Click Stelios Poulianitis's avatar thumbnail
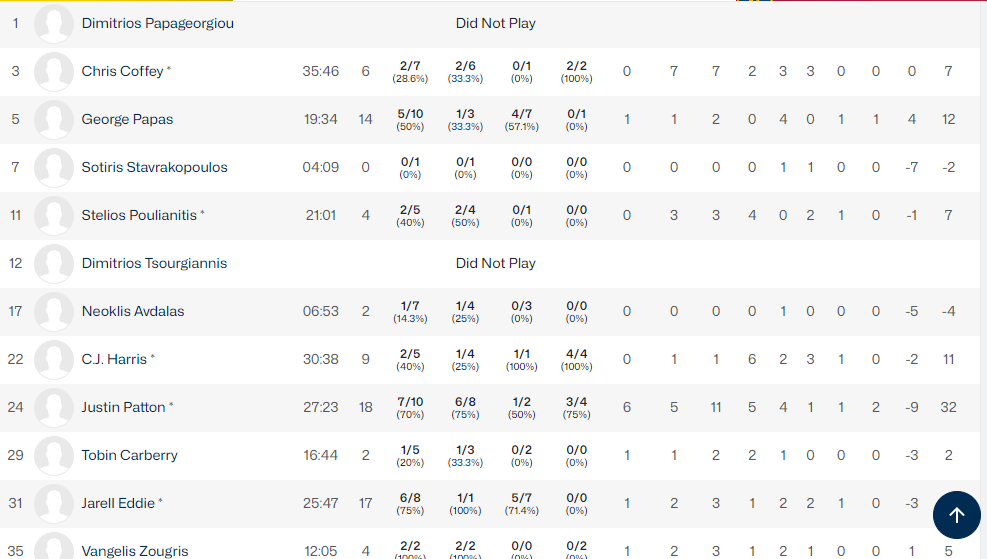This screenshot has width=987, height=559. pyautogui.click(x=54, y=216)
